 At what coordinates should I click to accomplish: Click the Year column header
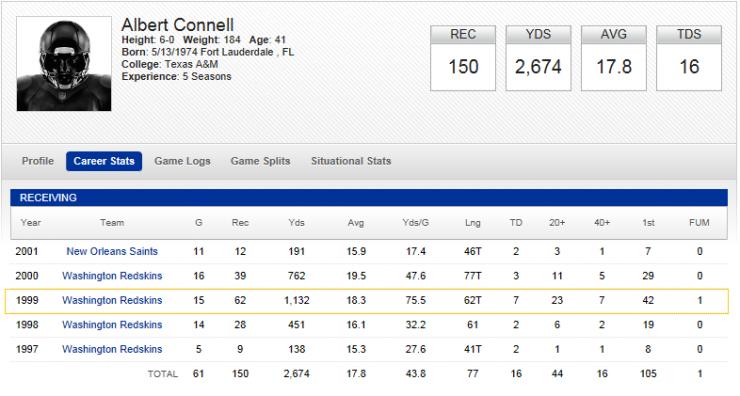point(31,223)
